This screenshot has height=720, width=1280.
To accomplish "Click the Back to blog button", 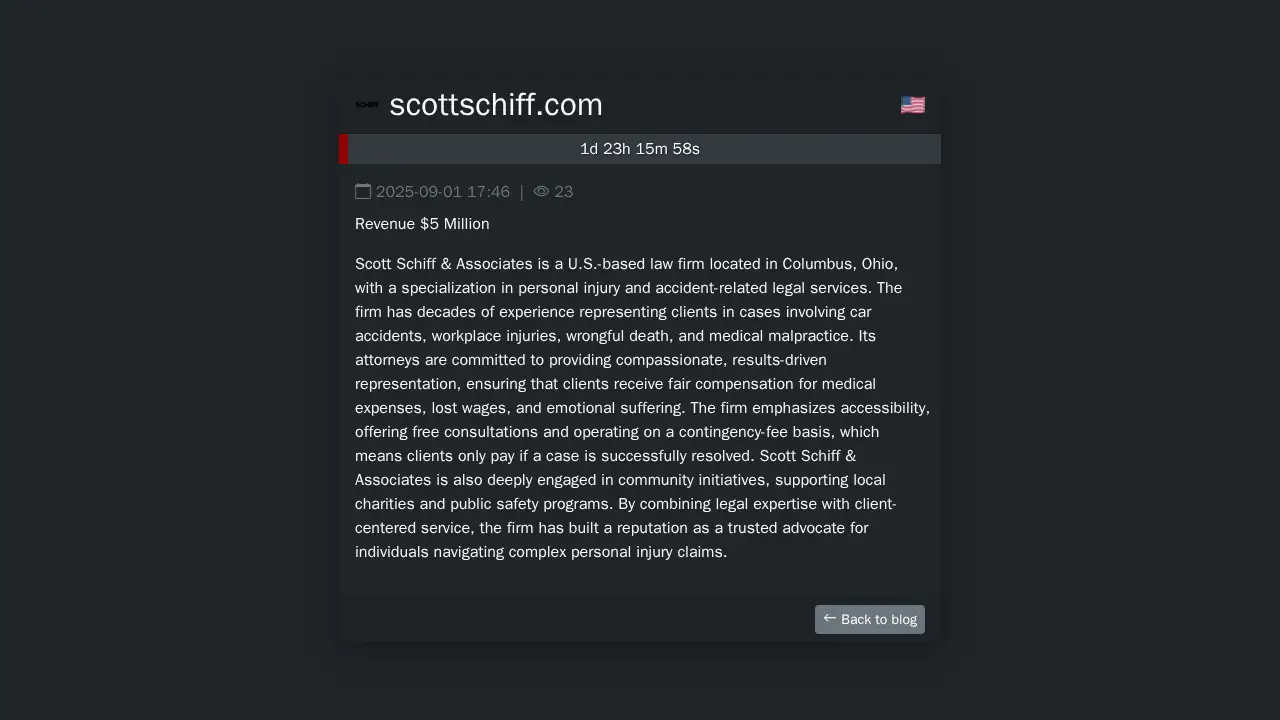I will [870, 619].
